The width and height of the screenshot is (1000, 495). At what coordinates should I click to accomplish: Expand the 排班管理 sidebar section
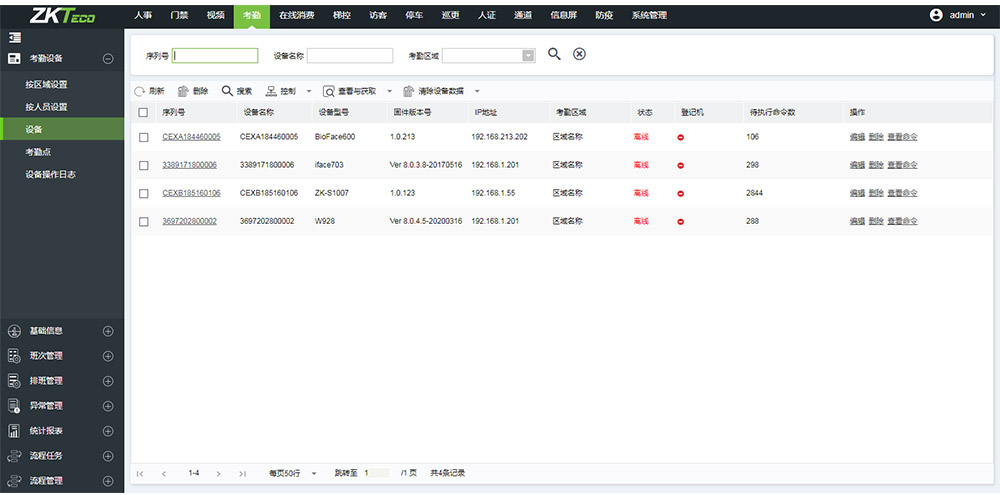tap(108, 381)
